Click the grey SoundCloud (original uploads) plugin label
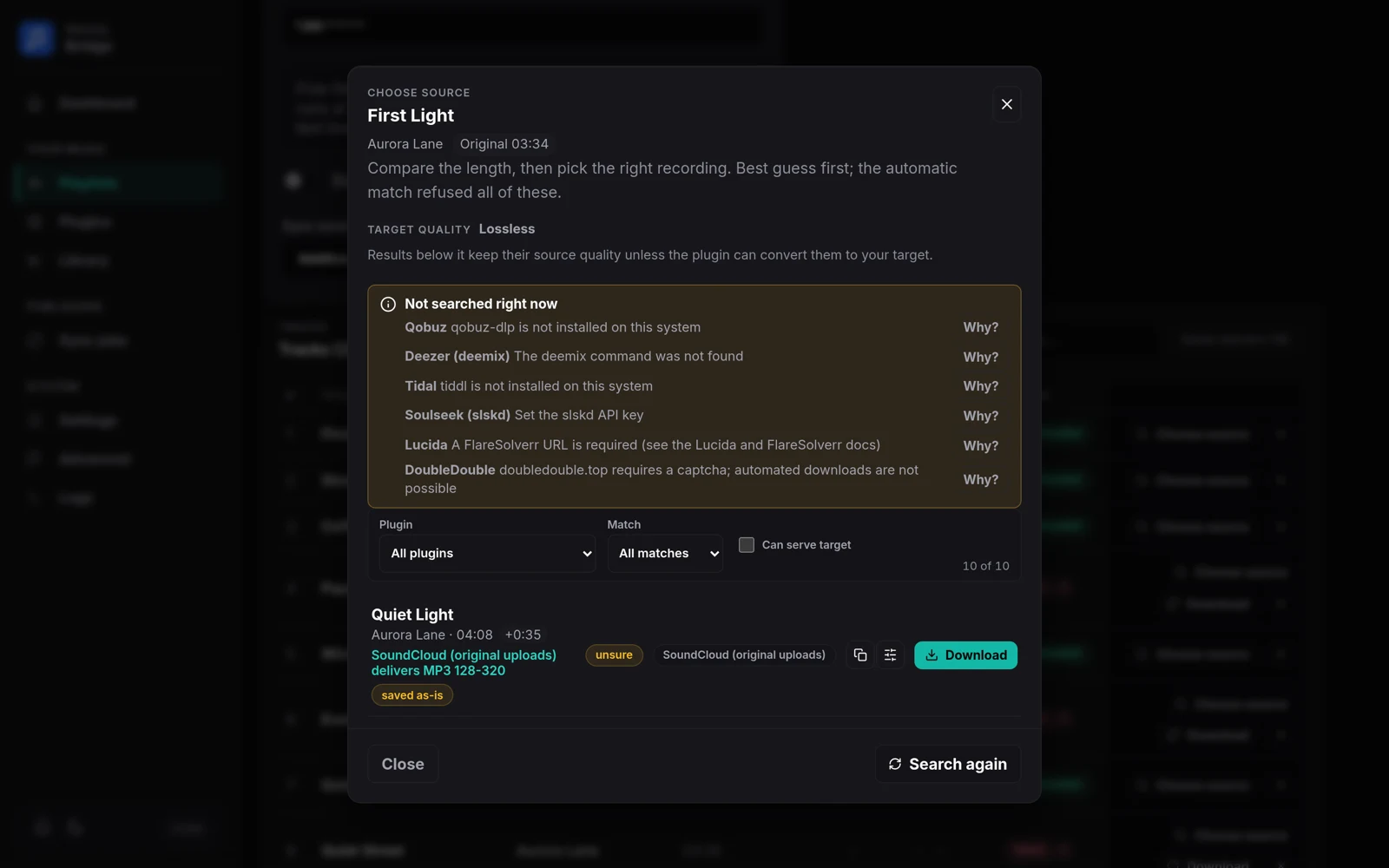 (x=744, y=655)
